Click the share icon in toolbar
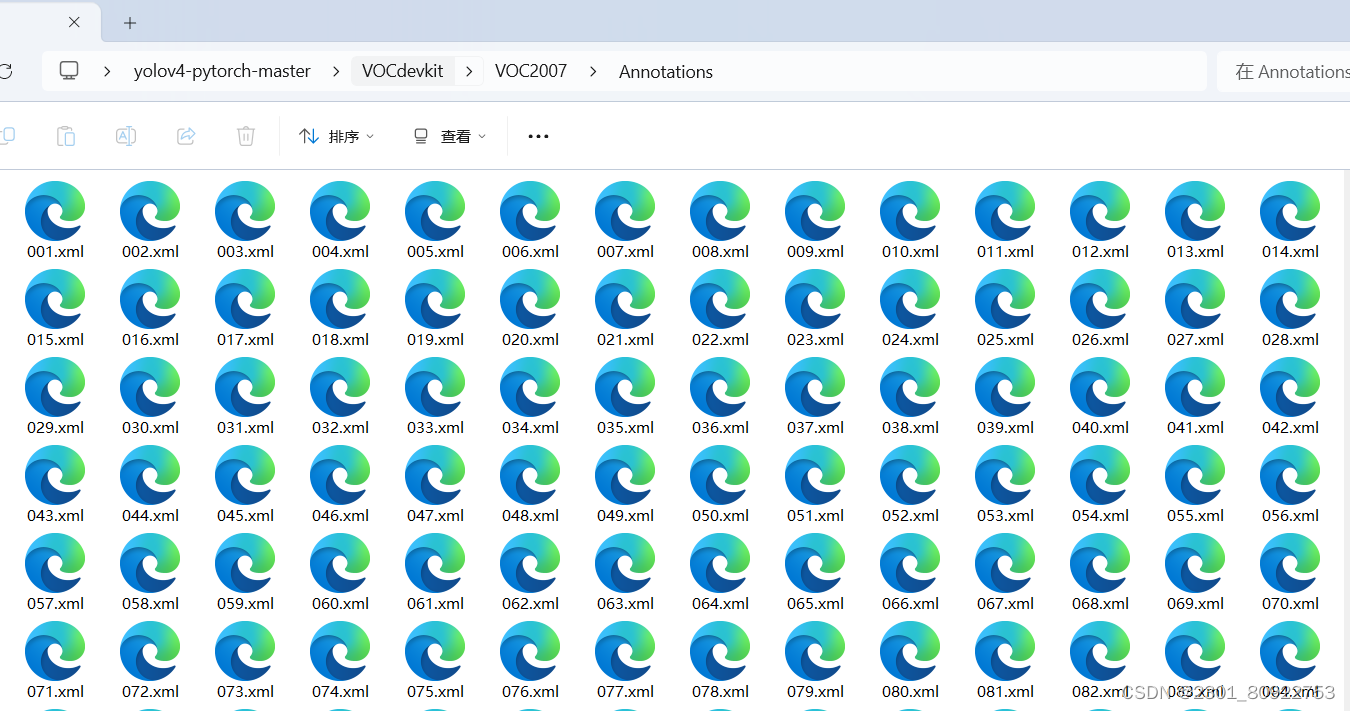 click(186, 136)
